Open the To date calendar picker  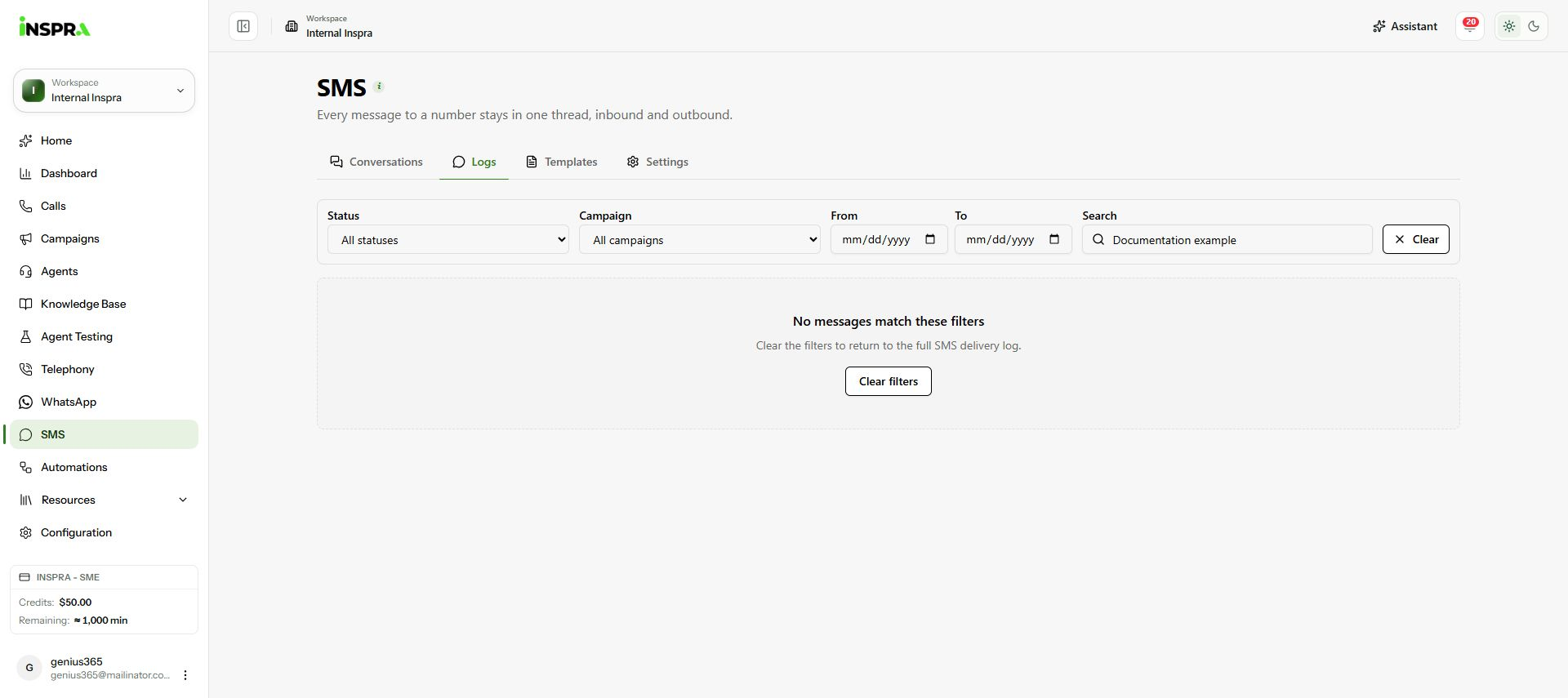coord(1054,239)
